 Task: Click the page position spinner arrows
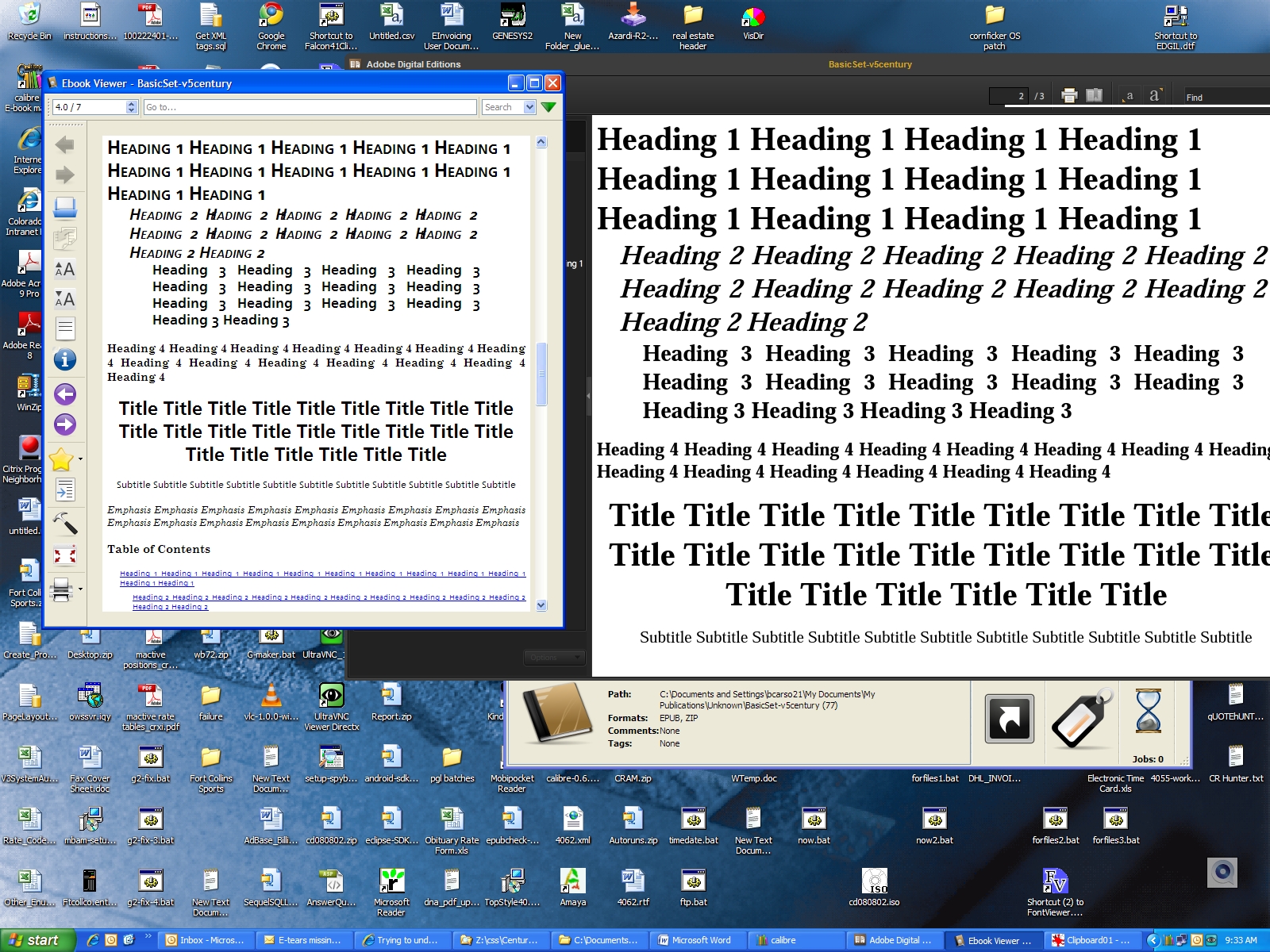[x=132, y=107]
